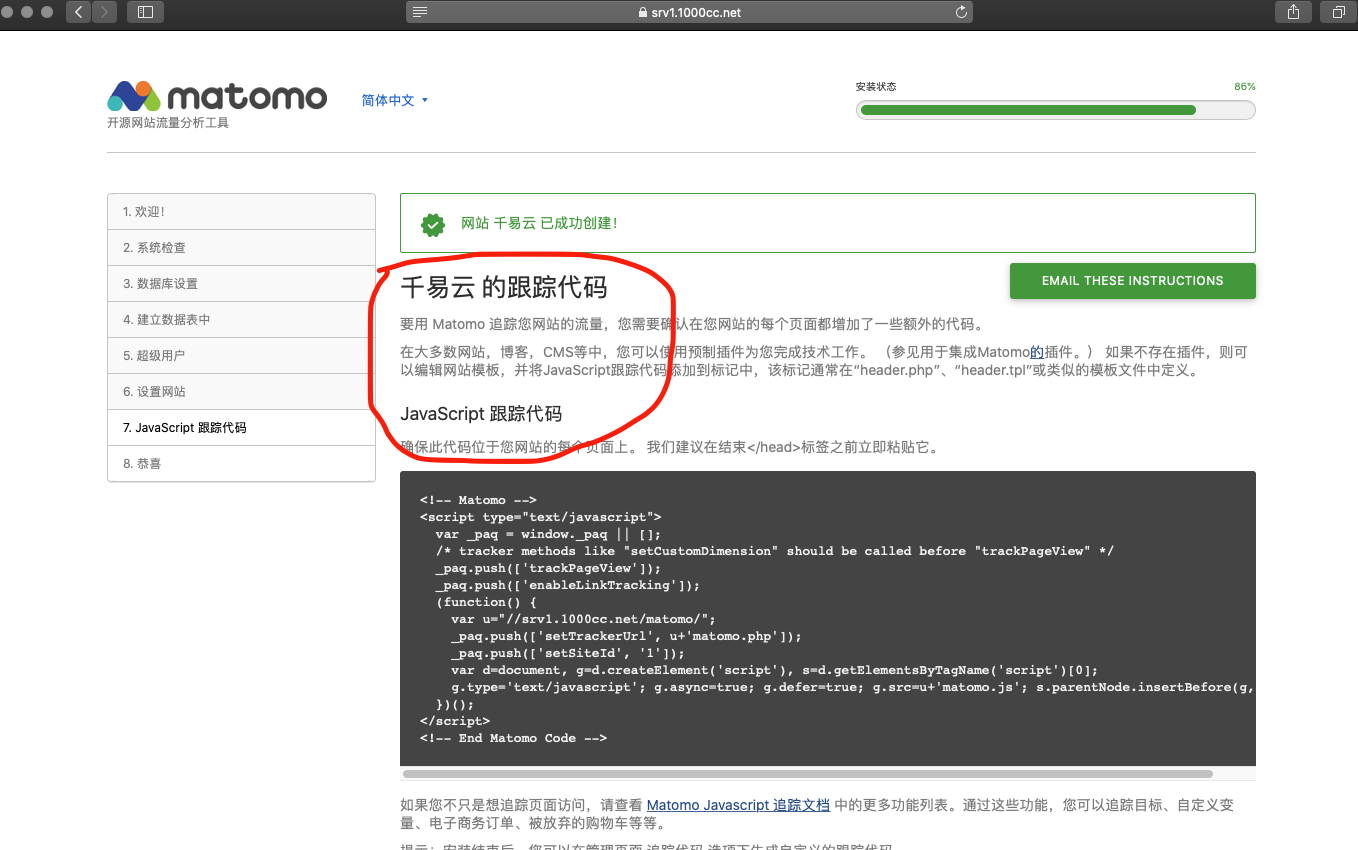1358x850 pixels.
Task: Select step 8. 恭喜
Action: (241, 464)
